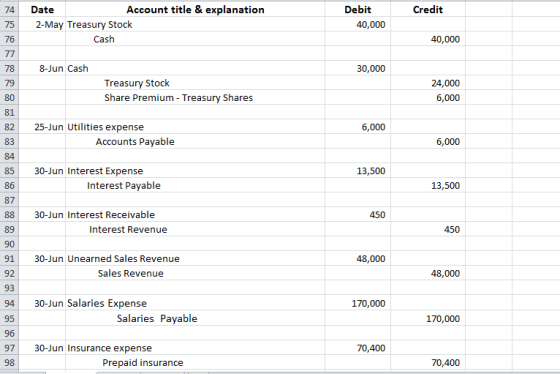Select the 13,500 debit value
This screenshot has height=374, width=560.
(358, 171)
